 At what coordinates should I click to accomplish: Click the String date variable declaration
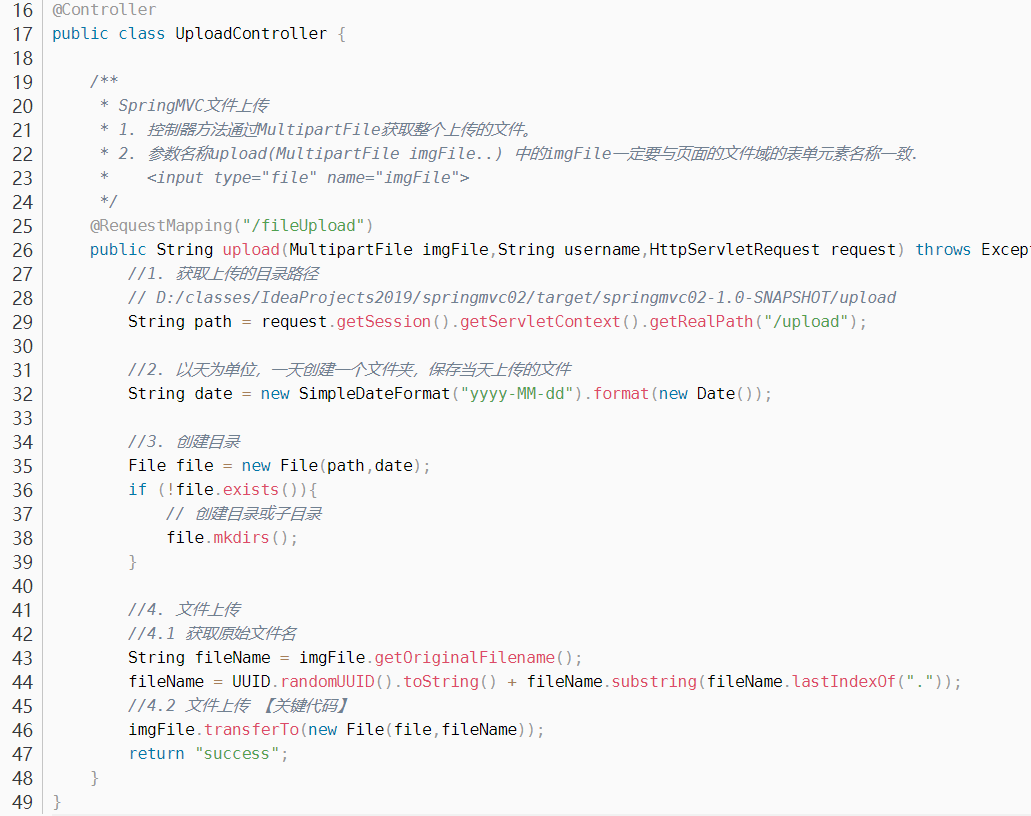180,394
